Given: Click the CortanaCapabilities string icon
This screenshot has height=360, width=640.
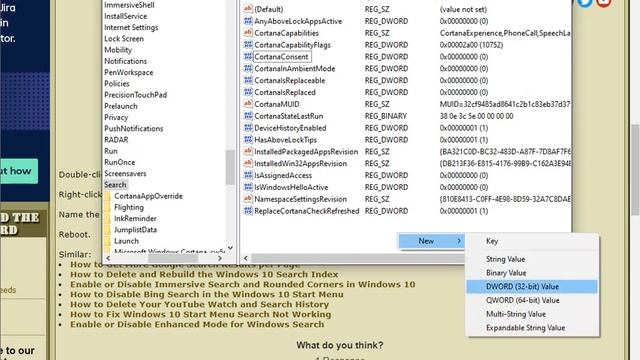Looking at the screenshot, I should 248,33.
